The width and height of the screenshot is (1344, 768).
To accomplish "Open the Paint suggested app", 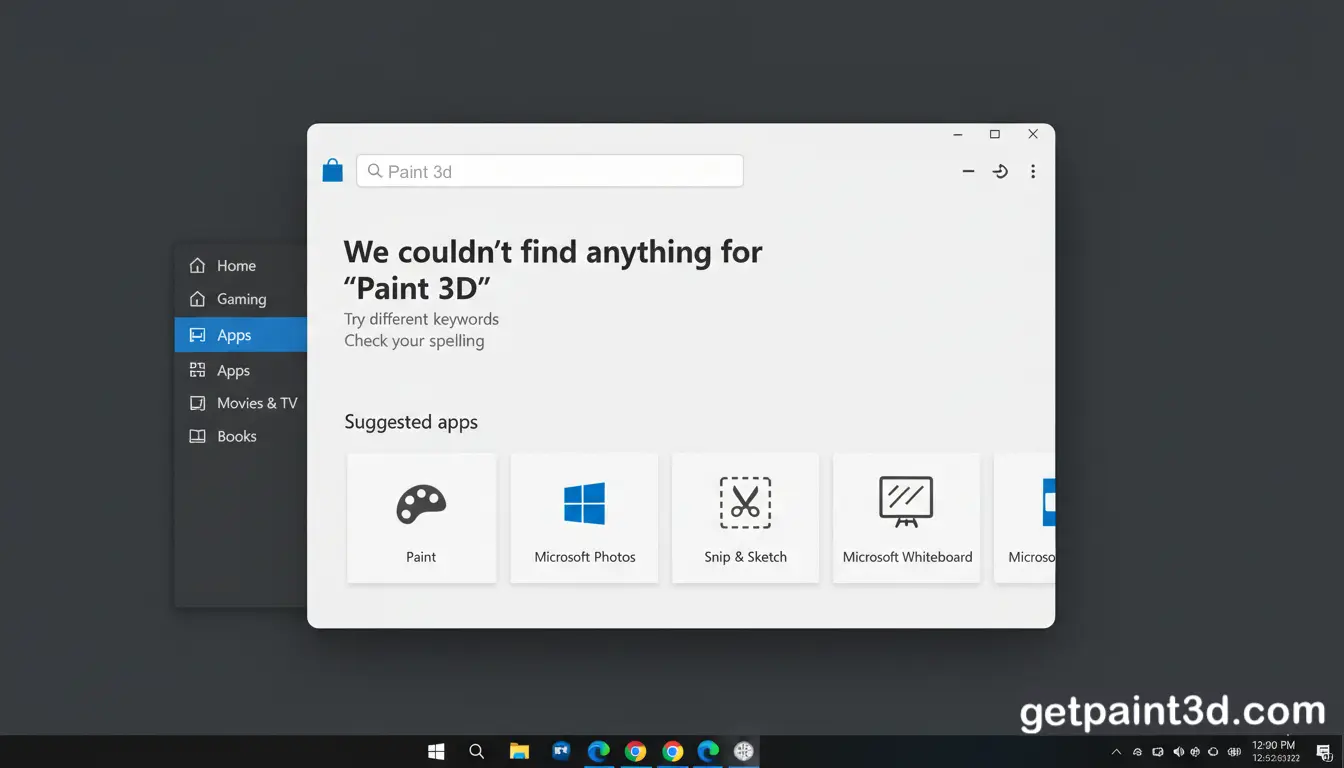I will click(x=421, y=517).
